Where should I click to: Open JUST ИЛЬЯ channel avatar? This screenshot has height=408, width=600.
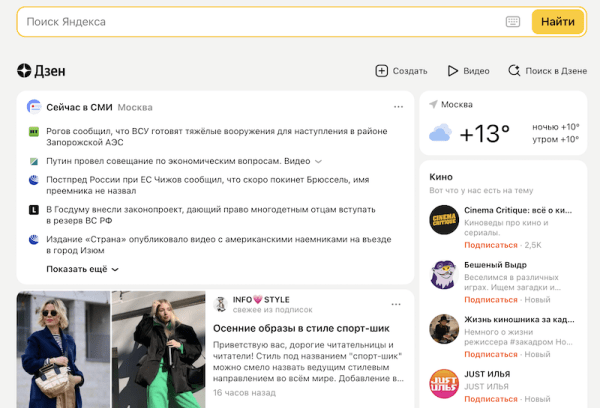444,384
